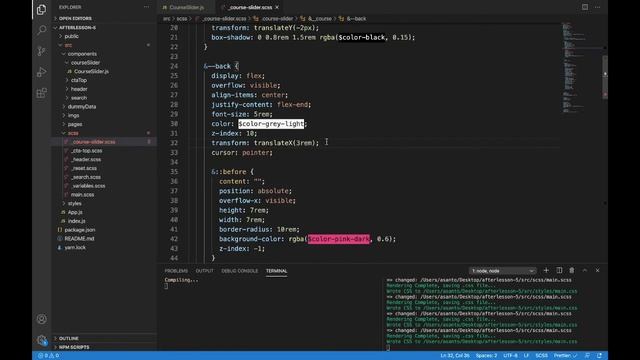The height and width of the screenshot is (360, 640).
Task: Open the Accounts menu icon
Action: 41,319
